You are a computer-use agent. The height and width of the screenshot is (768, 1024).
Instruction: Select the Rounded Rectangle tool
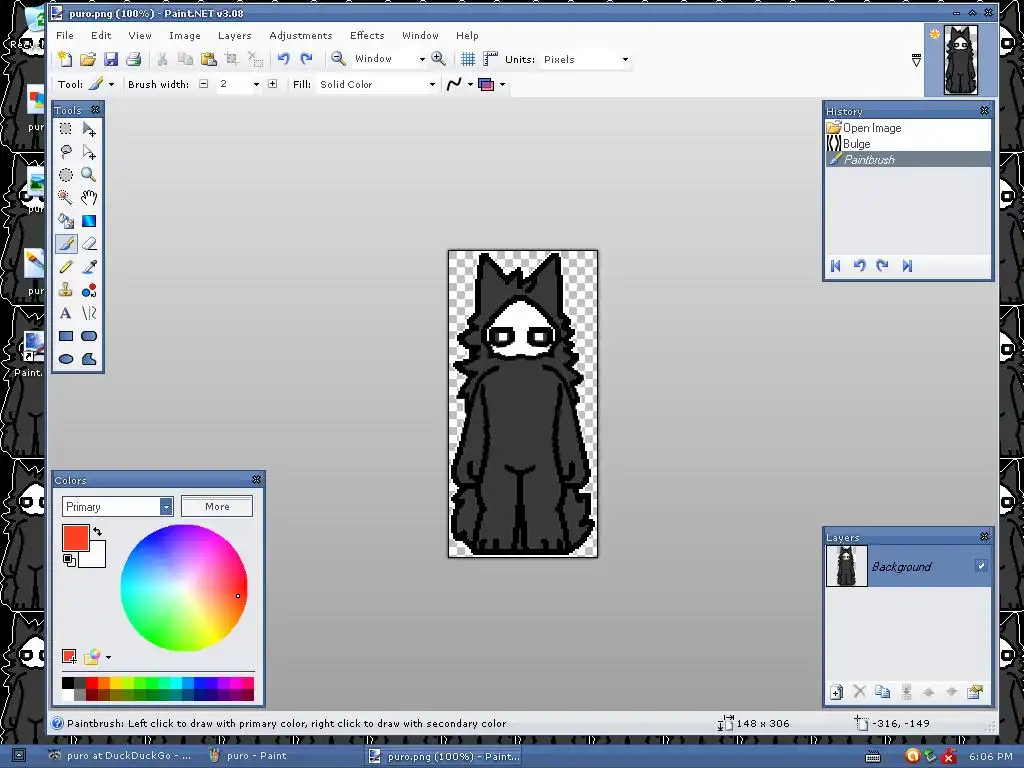(x=89, y=336)
